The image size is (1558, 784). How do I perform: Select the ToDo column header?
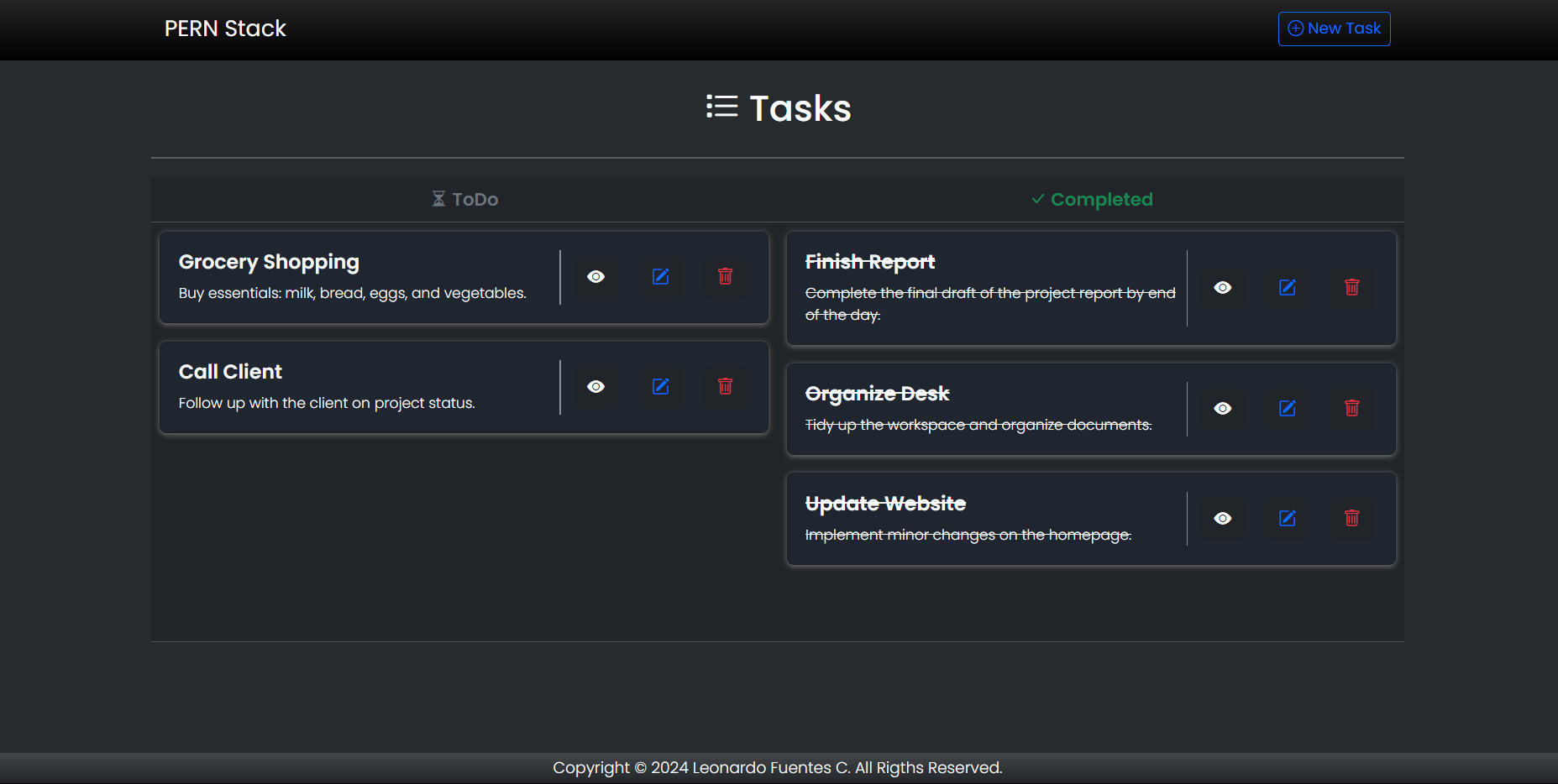(464, 200)
